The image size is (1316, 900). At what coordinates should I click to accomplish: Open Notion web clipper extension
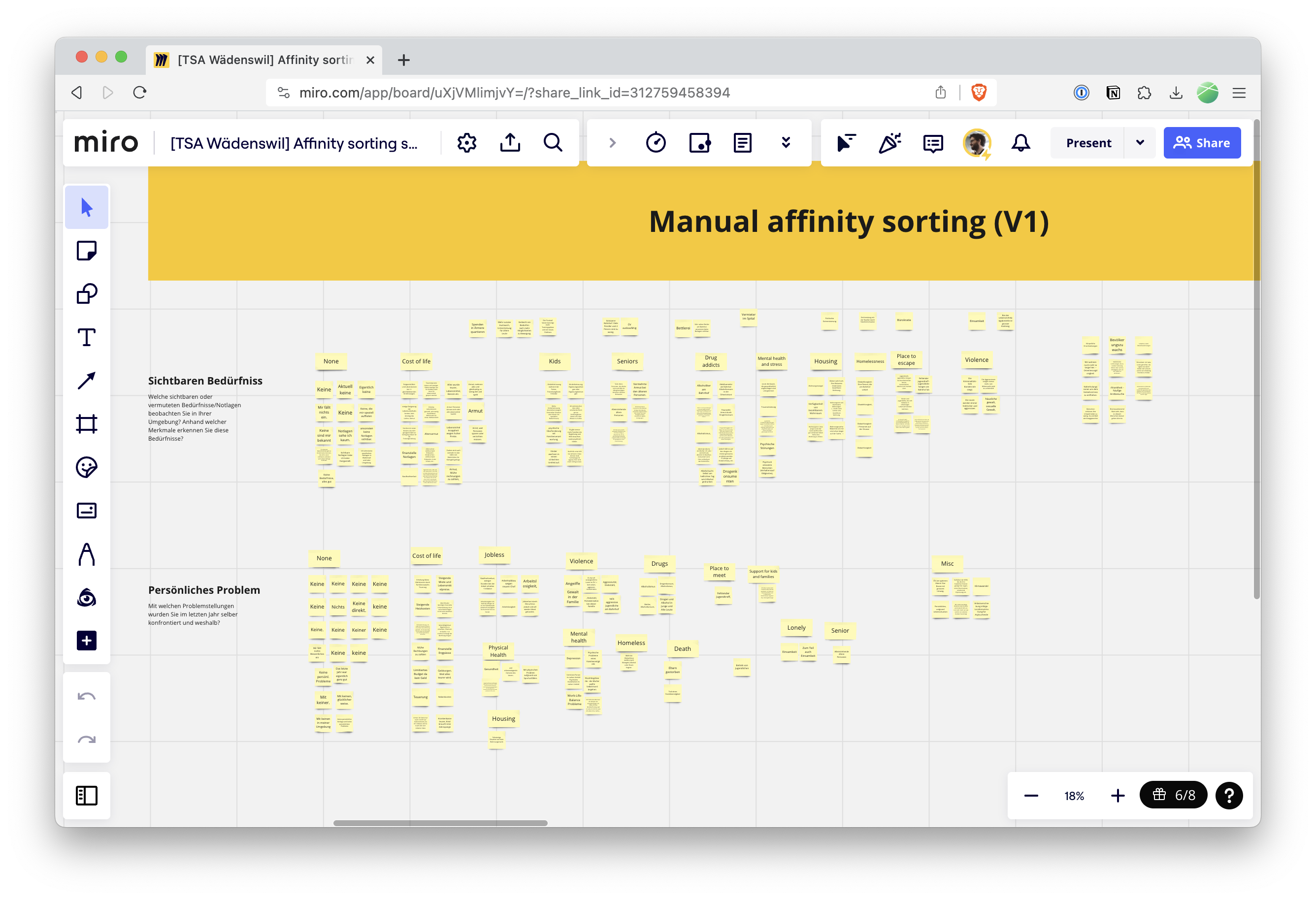click(1113, 92)
